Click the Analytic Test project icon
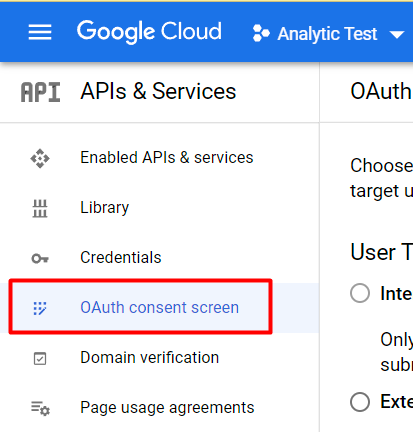413x432 pixels. [261, 33]
